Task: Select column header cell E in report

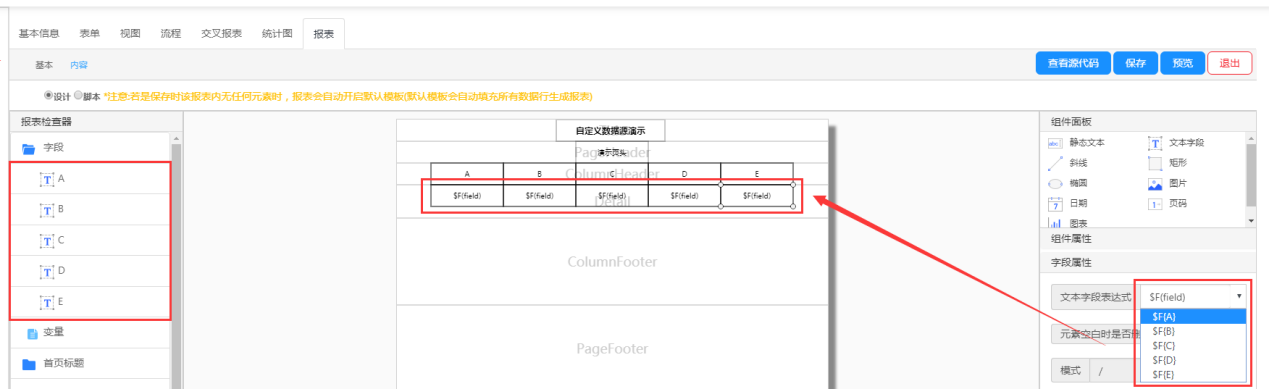Action: [x=757, y=173]
